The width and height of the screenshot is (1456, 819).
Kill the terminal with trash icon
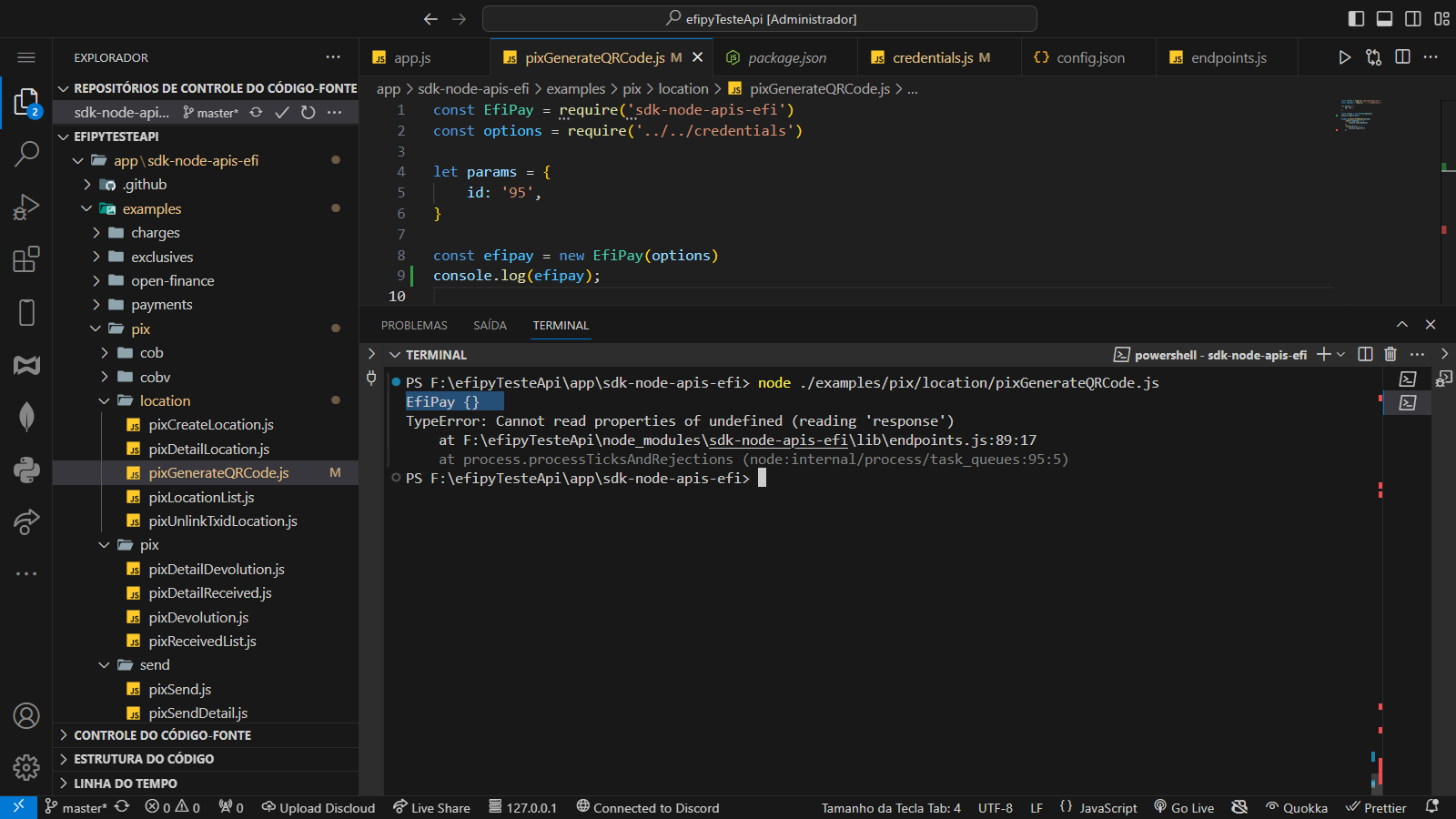pyautogui.click(x=1390, y=354)
